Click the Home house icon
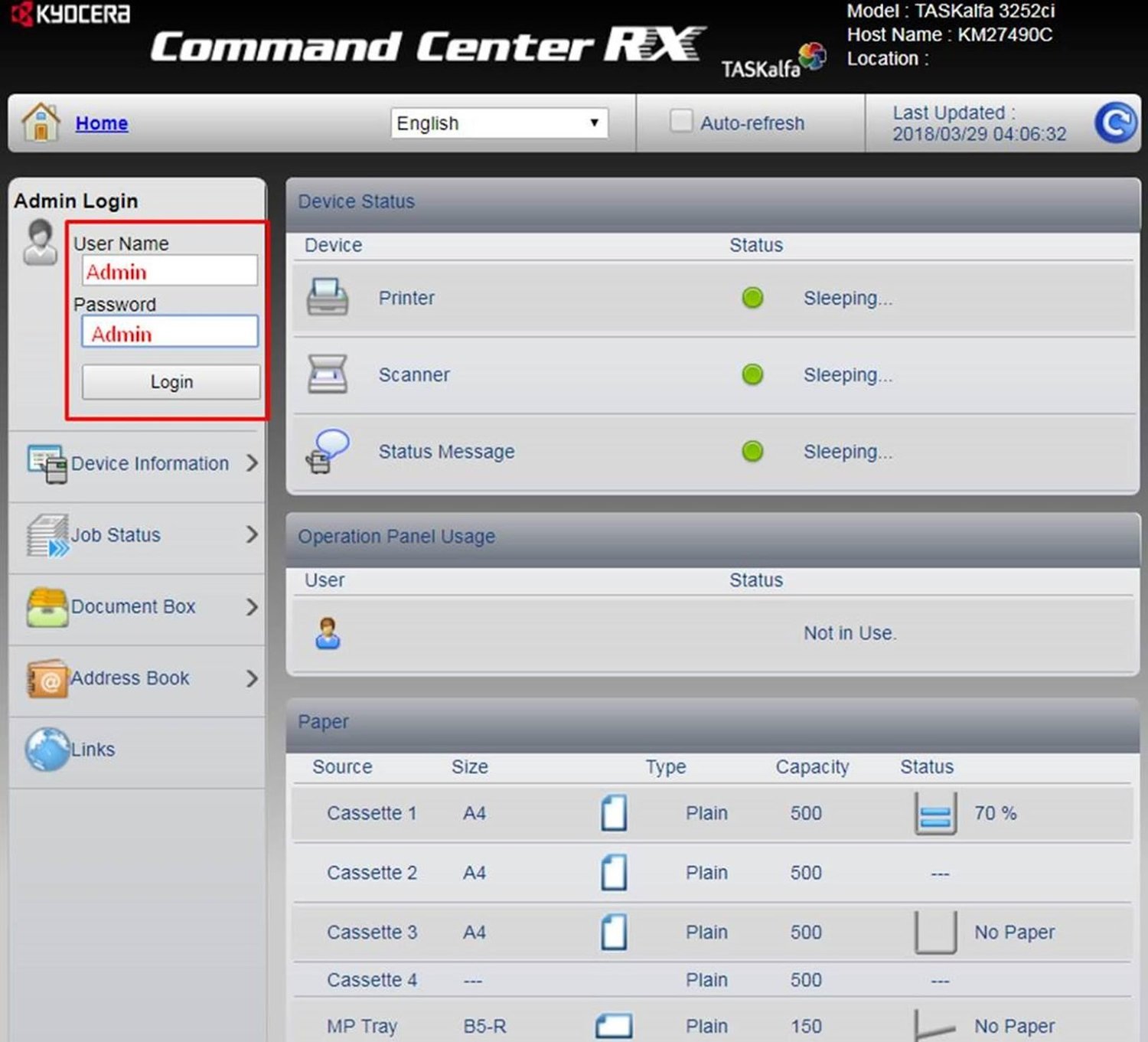1148x1042 pixels. click(x=40, y=122)
